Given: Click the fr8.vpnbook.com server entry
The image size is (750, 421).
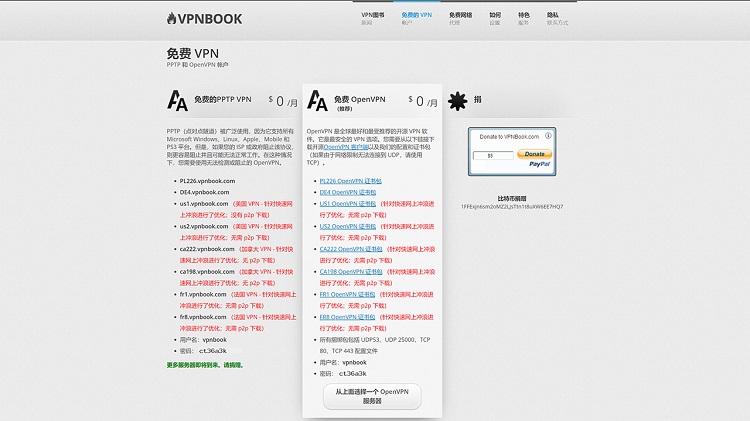Looking at the screenshot, I should (203, 317).
